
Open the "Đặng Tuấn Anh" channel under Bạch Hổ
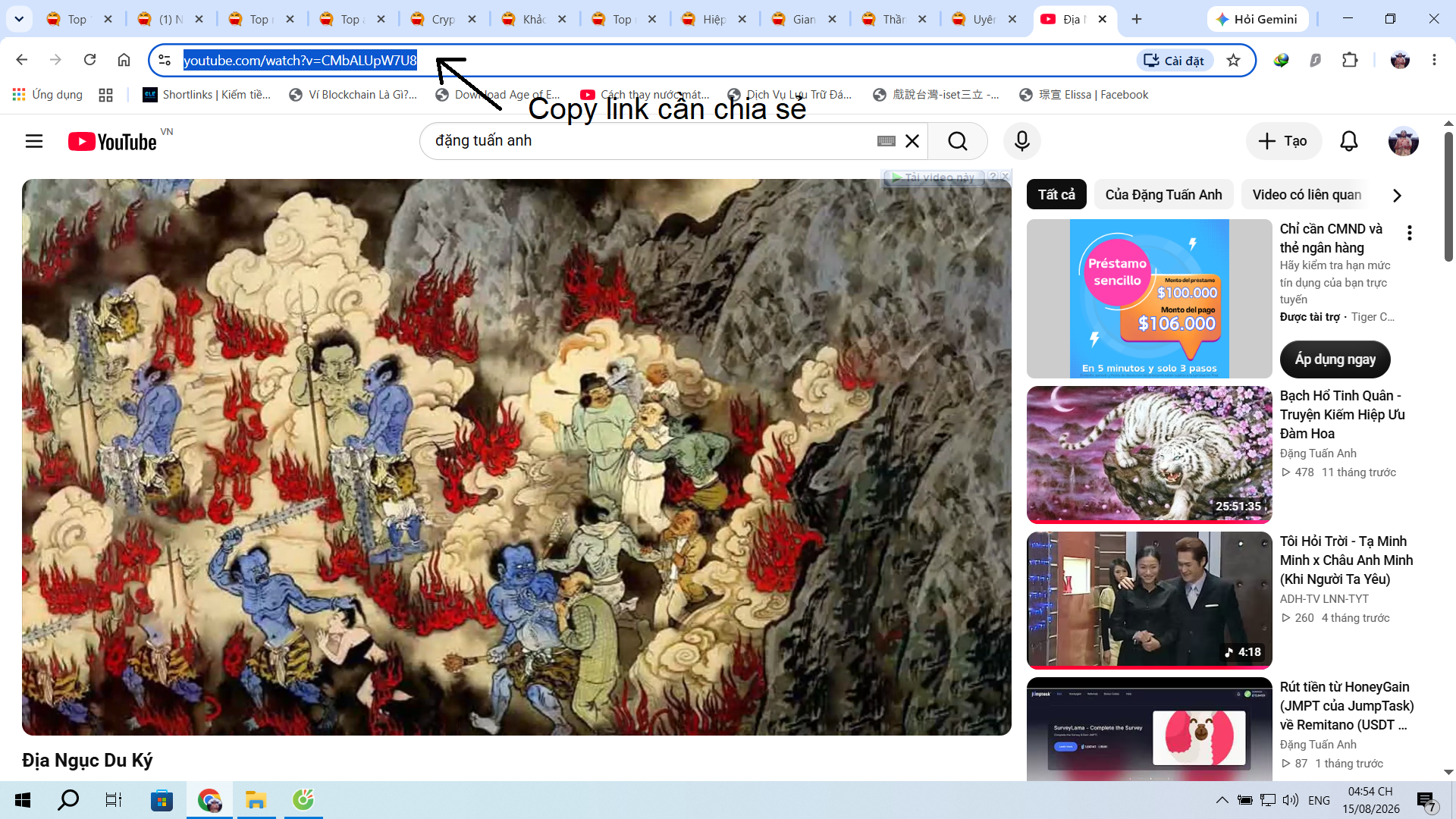pyautogui.click(x=1318, y=453)
